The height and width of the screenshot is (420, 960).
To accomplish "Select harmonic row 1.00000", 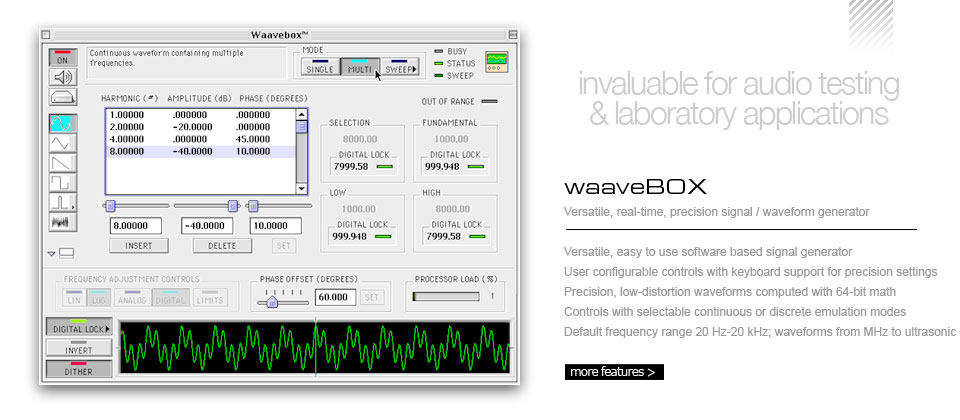I will coord(200,114).
